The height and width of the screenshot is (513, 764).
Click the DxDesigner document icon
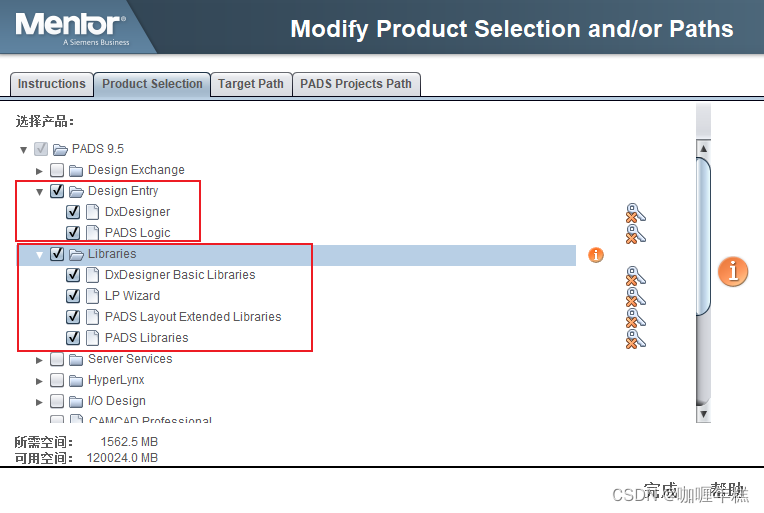92,212
